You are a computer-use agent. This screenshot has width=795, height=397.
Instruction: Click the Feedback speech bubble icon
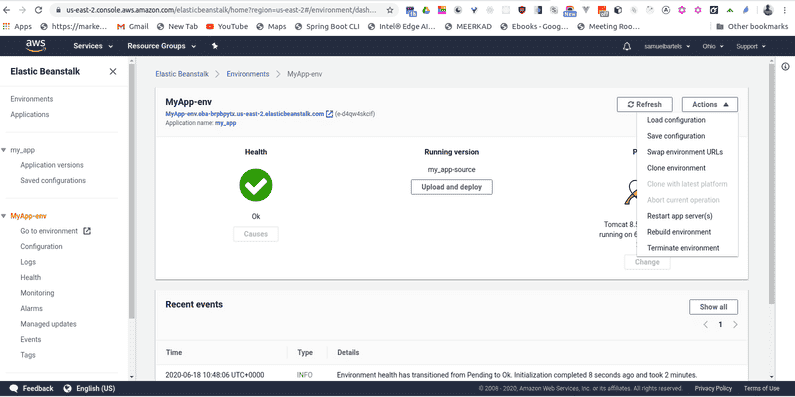coord(13,388)
